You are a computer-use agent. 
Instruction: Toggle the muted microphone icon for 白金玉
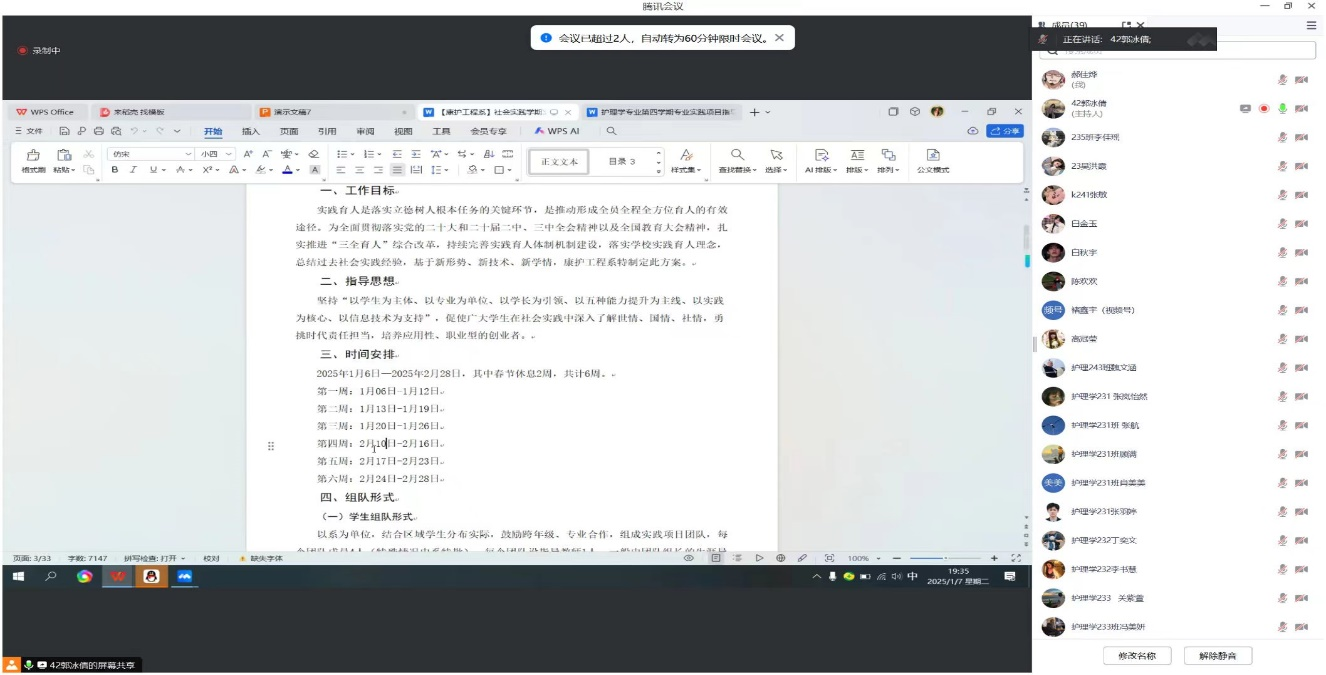[x=1282, y=224]
